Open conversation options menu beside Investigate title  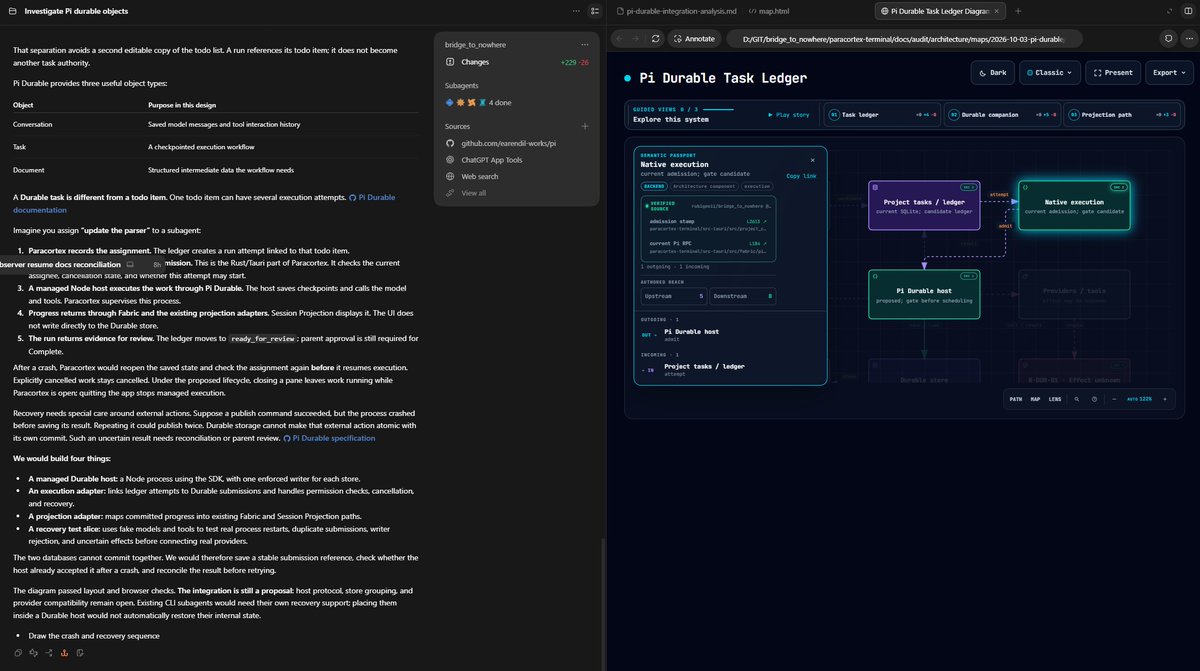tap(574, 10)
